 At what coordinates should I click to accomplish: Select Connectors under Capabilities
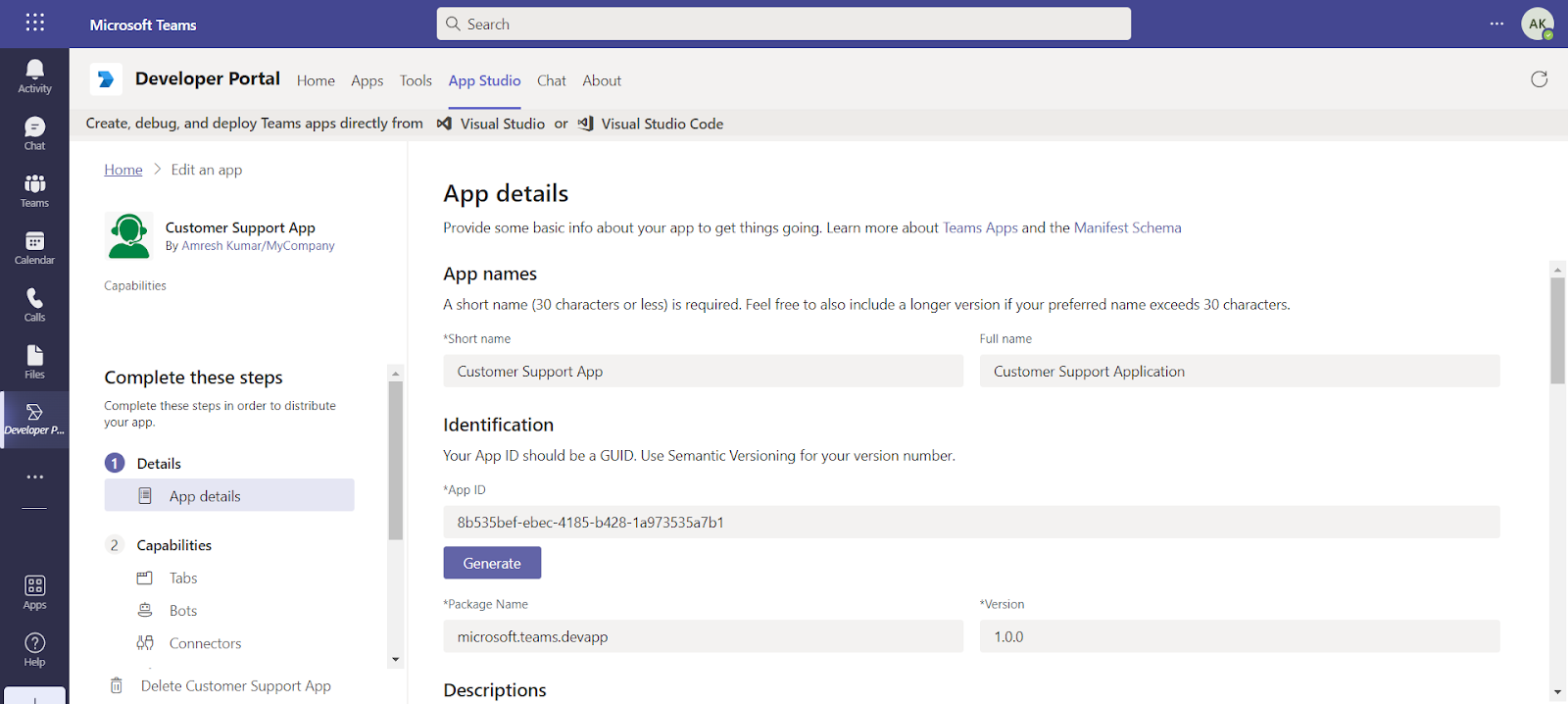coord(205,643)
